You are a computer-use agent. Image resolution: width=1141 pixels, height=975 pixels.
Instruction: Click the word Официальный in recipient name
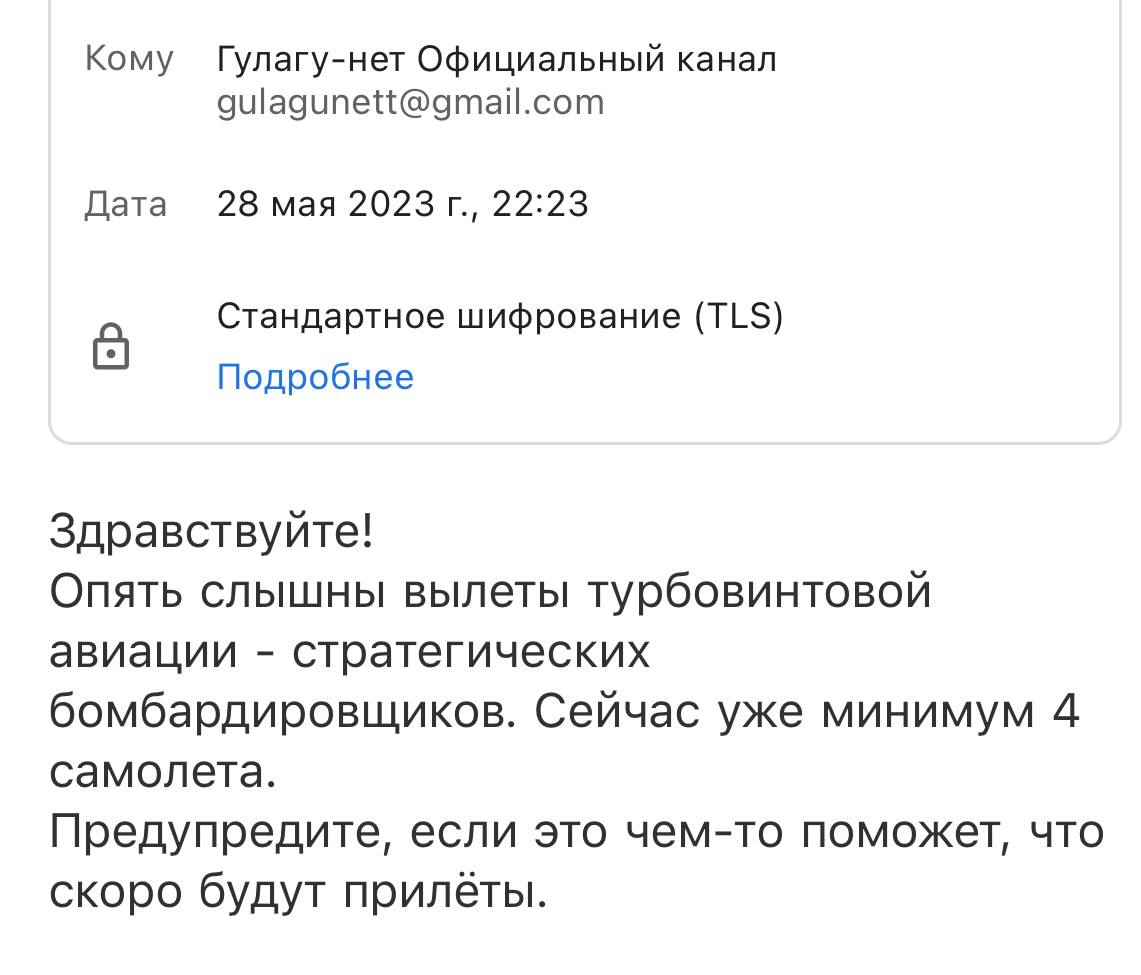(541, 59)
